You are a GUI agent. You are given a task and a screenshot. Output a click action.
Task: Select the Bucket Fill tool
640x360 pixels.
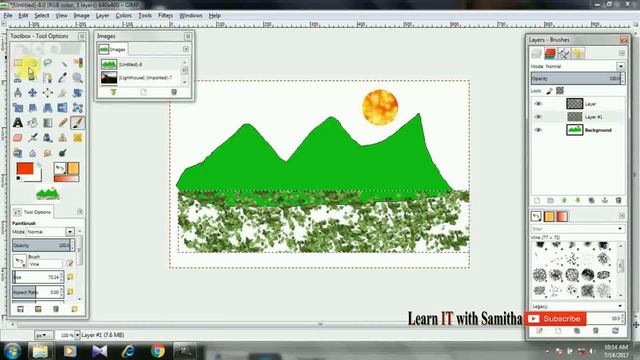pos(33,122)
